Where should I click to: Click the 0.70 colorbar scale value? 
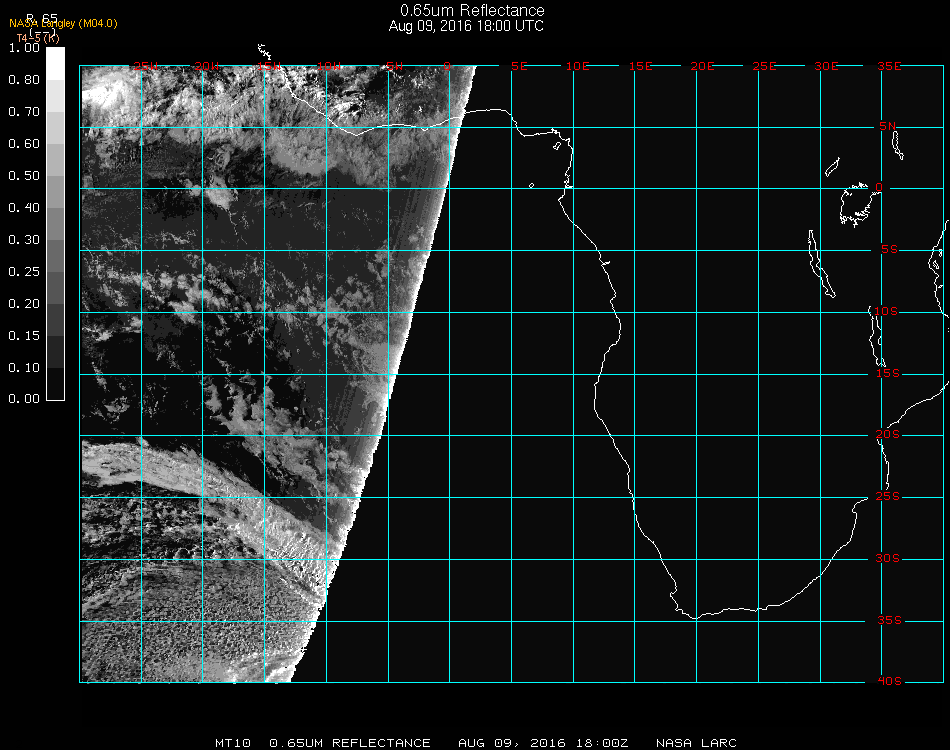point(24,112)
